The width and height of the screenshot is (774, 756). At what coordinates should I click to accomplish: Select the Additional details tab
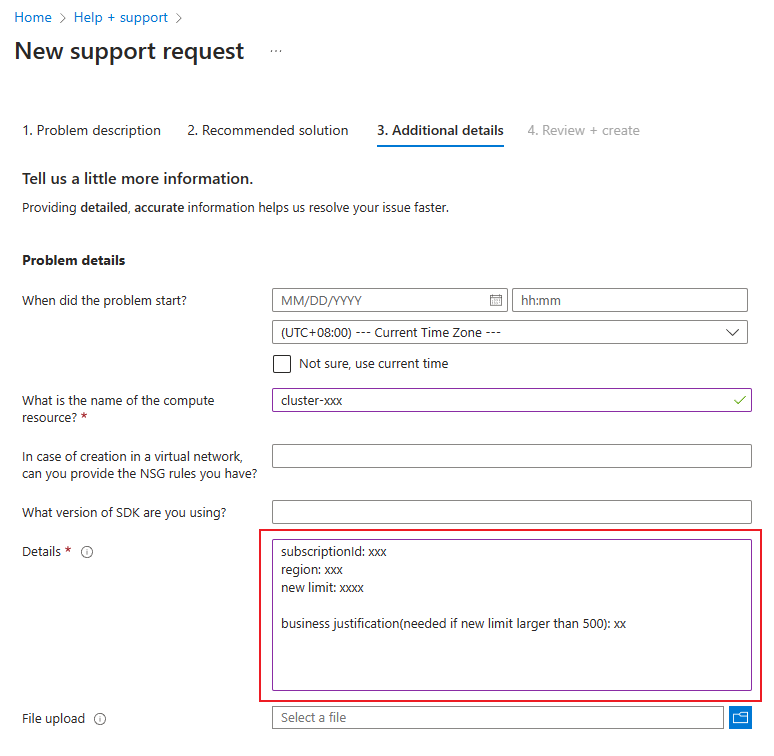tap(440, 130)
